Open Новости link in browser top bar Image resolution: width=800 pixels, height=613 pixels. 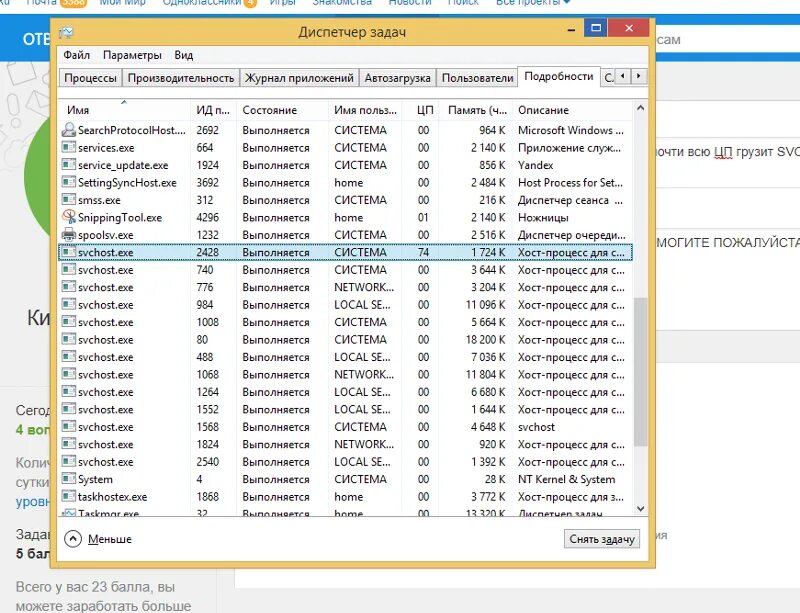tap(410, 3)
